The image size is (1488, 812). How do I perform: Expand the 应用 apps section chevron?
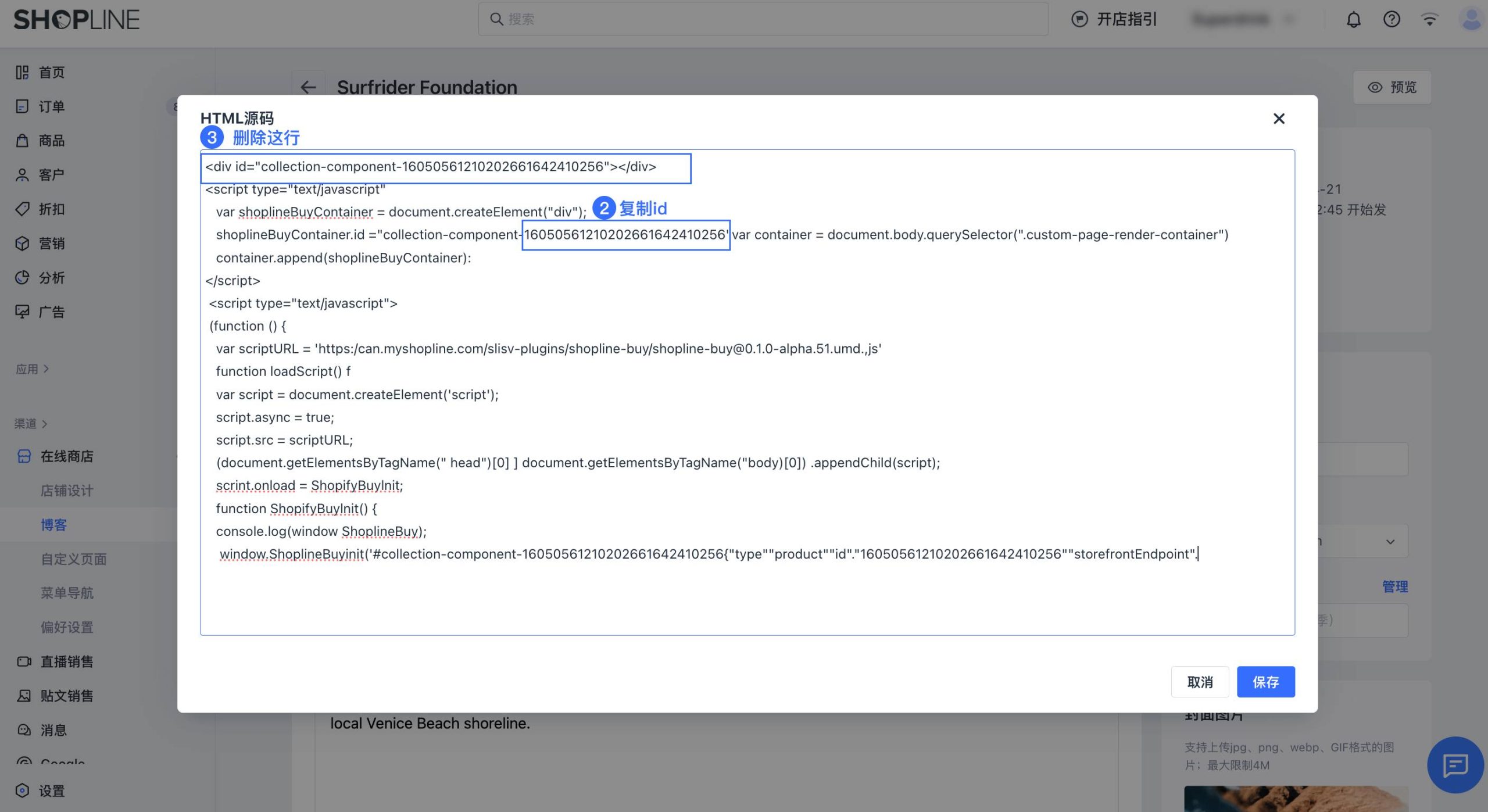coord(46,369)
